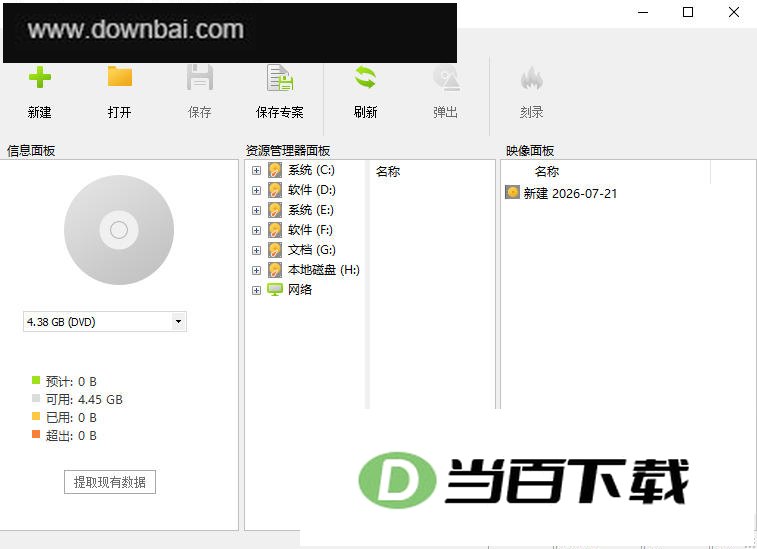Select the 文档 (G:) label in the tree

coord(311,250)
